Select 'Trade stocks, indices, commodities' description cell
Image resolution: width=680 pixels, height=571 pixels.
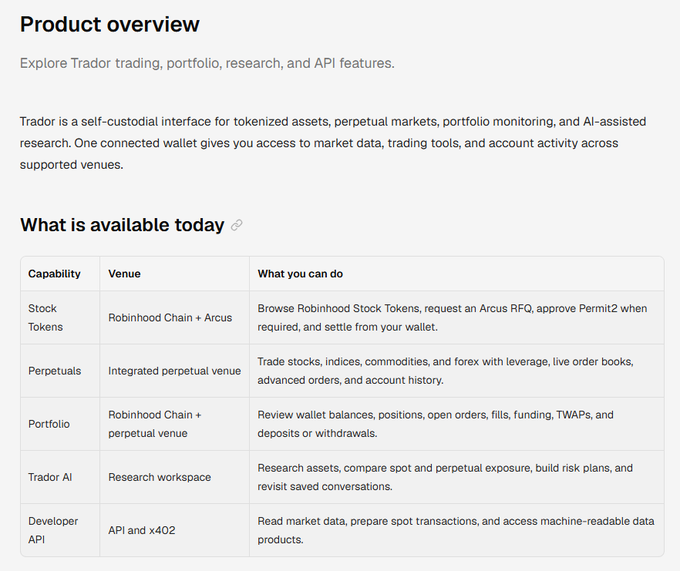click(457, 371)
